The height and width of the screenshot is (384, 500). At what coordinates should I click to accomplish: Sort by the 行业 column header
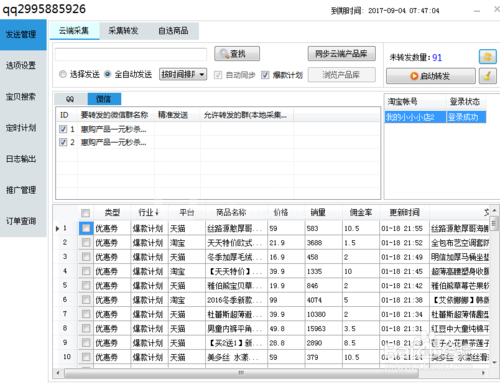tap(149, 213)
